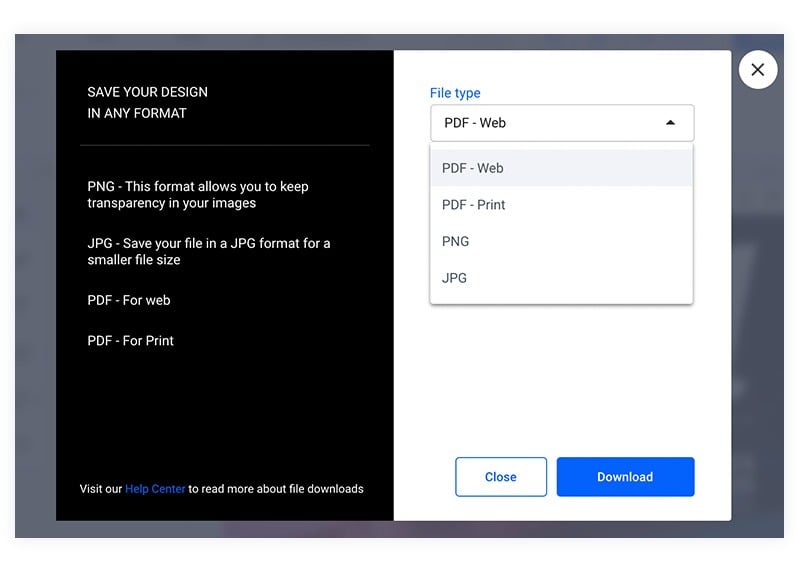Click the File type label

tap(455, 93)
